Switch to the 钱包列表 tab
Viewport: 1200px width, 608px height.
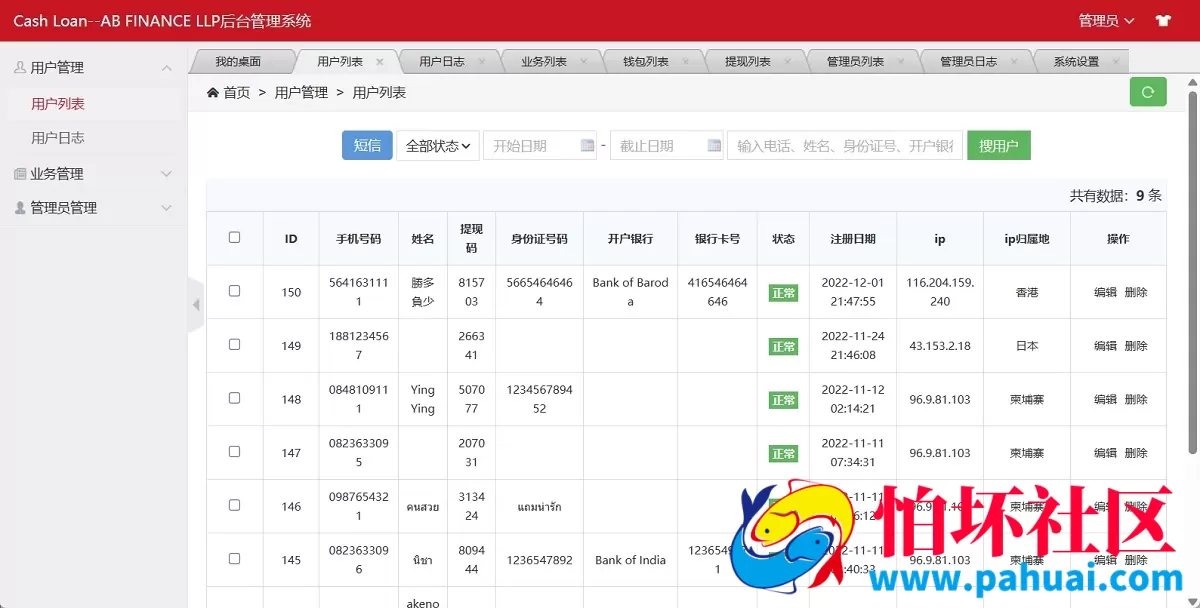[646, 61]
